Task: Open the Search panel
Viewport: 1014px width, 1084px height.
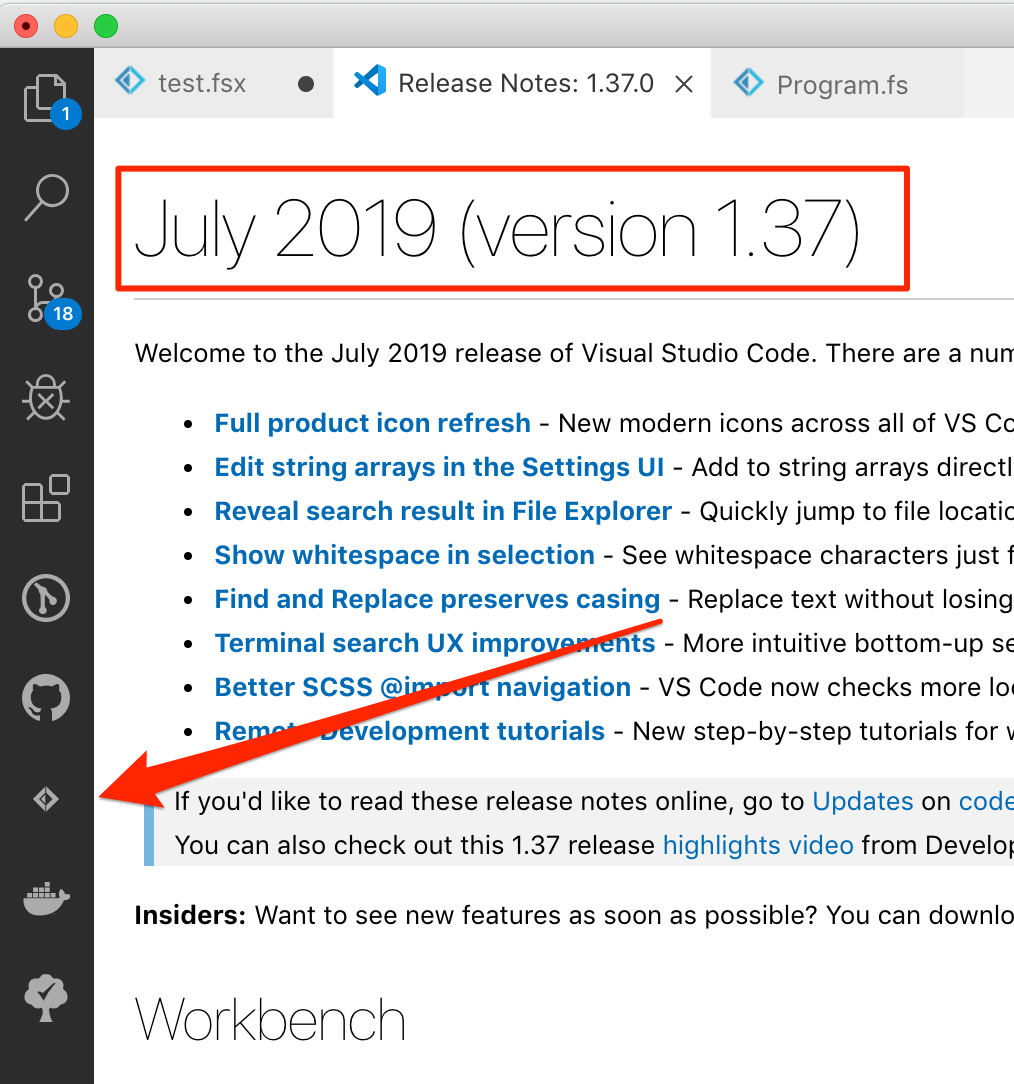Action: click(x=46, y=198)
